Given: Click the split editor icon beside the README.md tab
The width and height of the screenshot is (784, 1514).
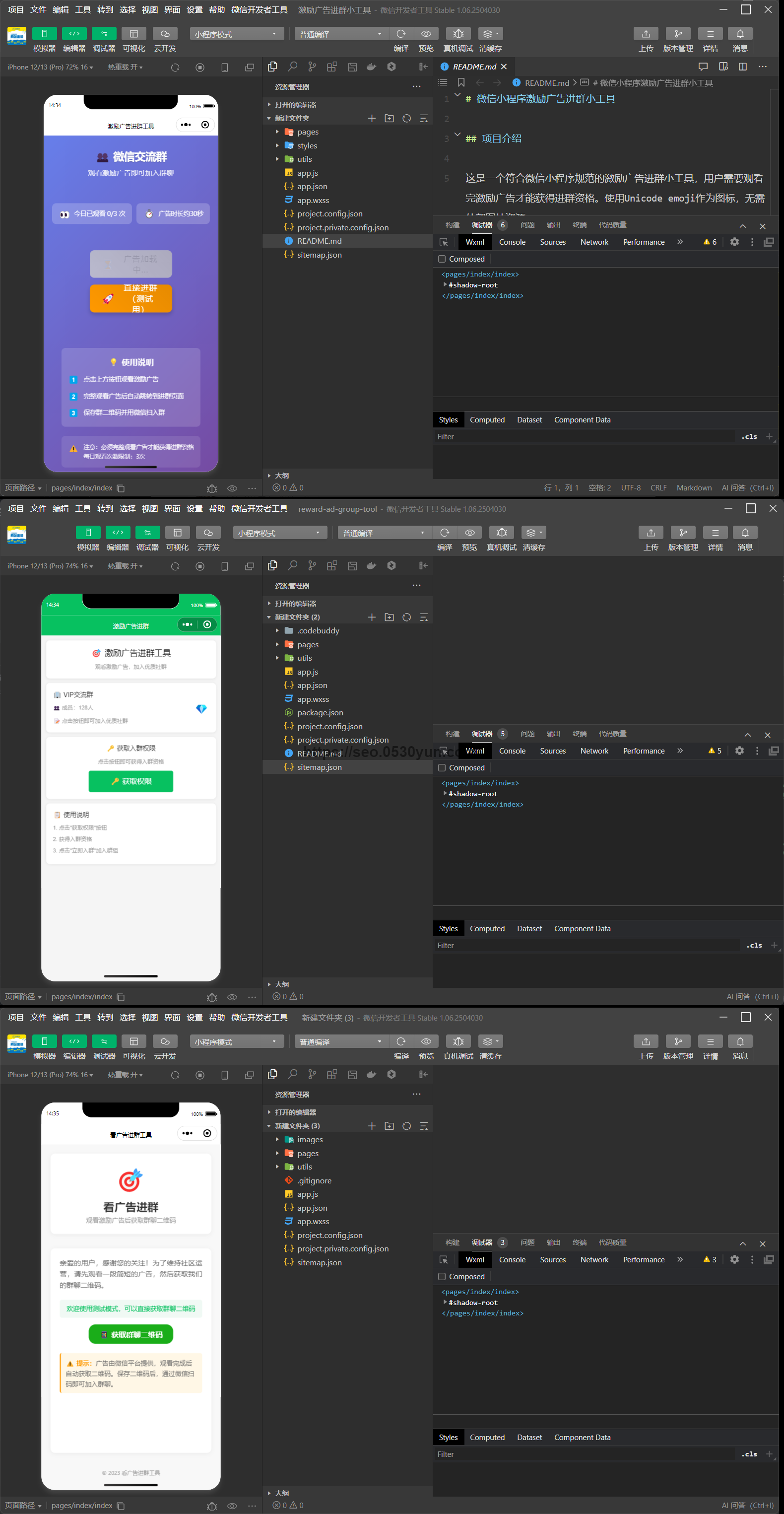Looking at the screenshot, I should (742, 67).
